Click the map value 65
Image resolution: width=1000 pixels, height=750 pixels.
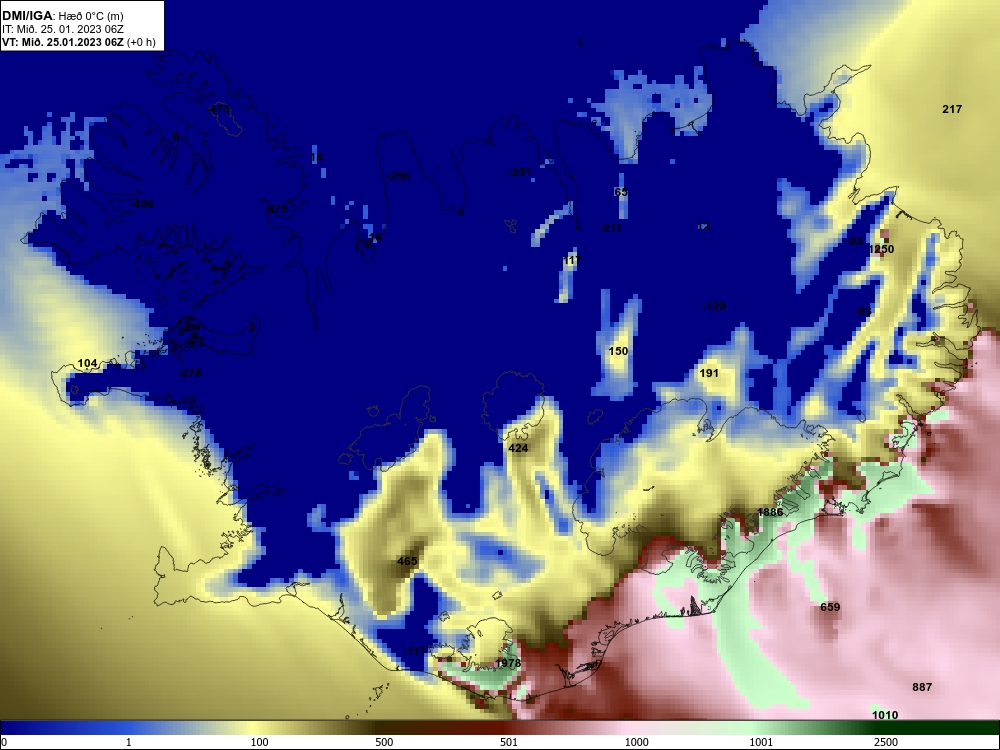[x=621, y=192]
